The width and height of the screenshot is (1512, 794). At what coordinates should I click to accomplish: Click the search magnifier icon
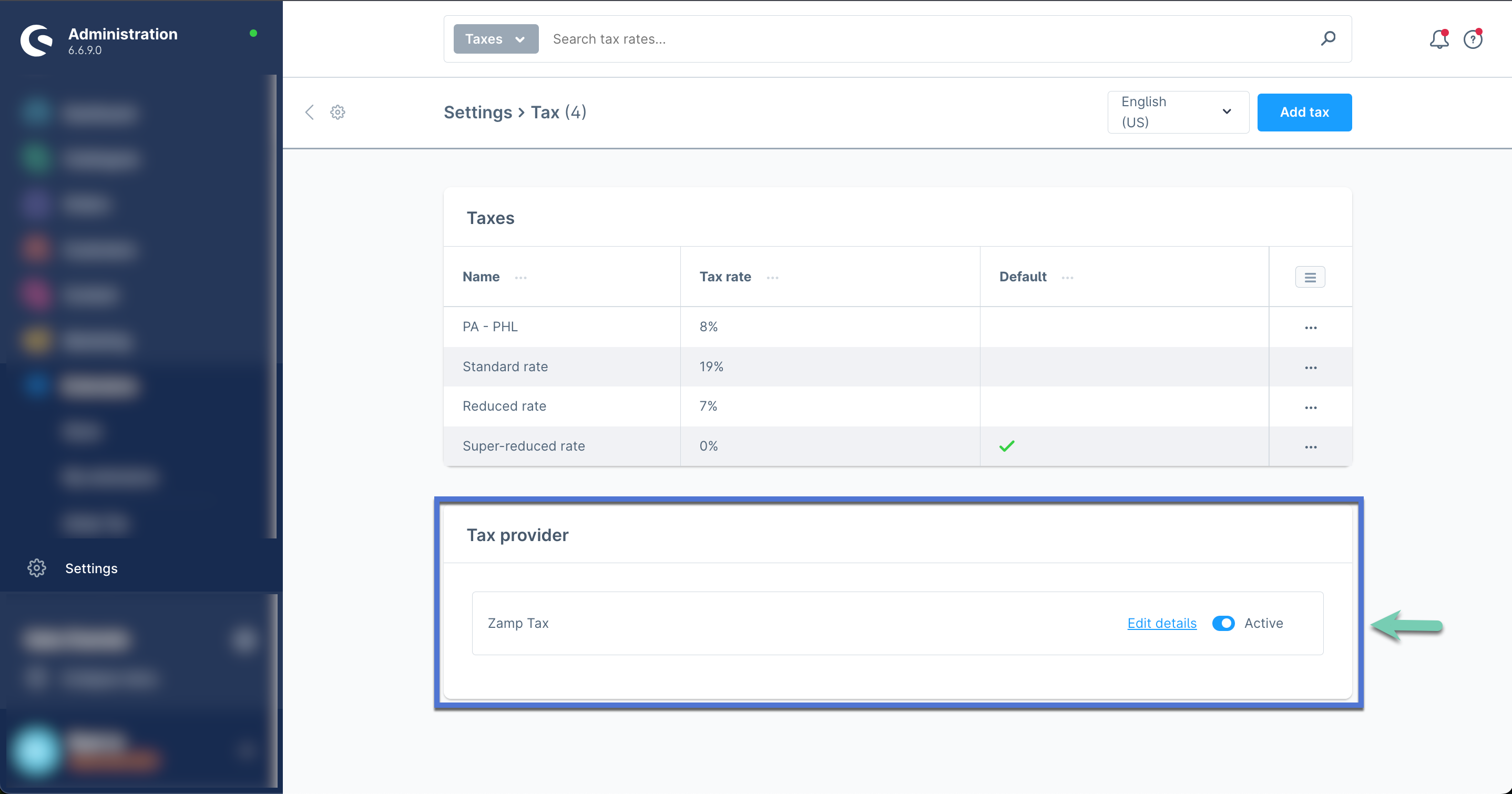1329,39
